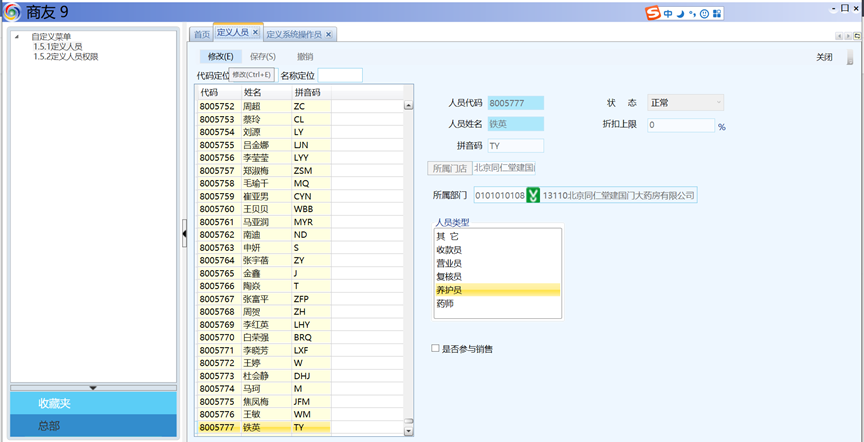
Task: Click the 保存(S) button
Action: click(263, 56)
